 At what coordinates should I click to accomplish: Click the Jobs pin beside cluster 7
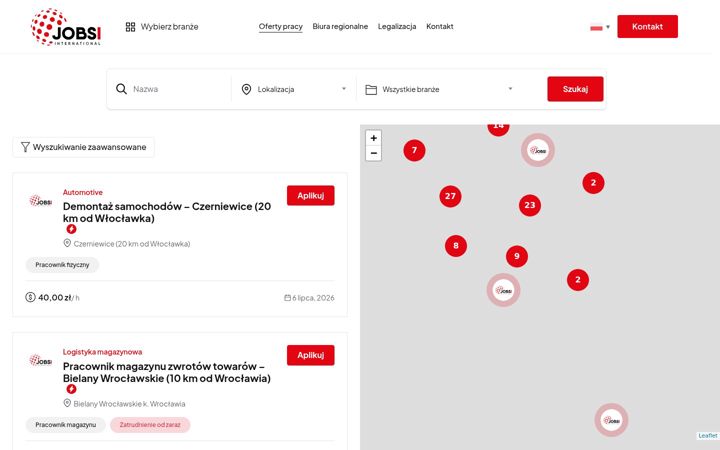(538, 150)
